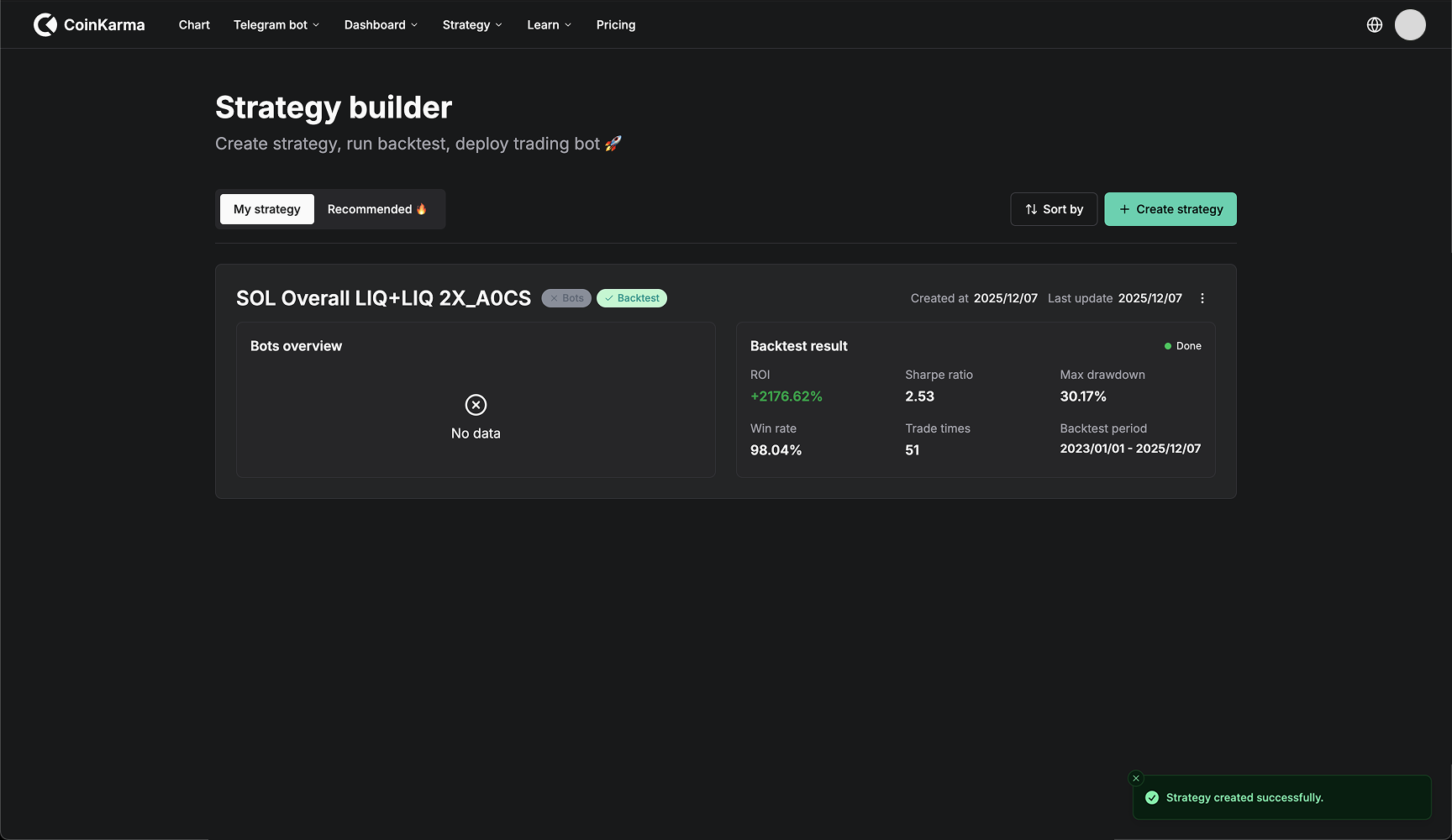The width and height of the screenshot is (1452, 840).
Task: Open the Sort by options
Action: tap(1054, 209)
